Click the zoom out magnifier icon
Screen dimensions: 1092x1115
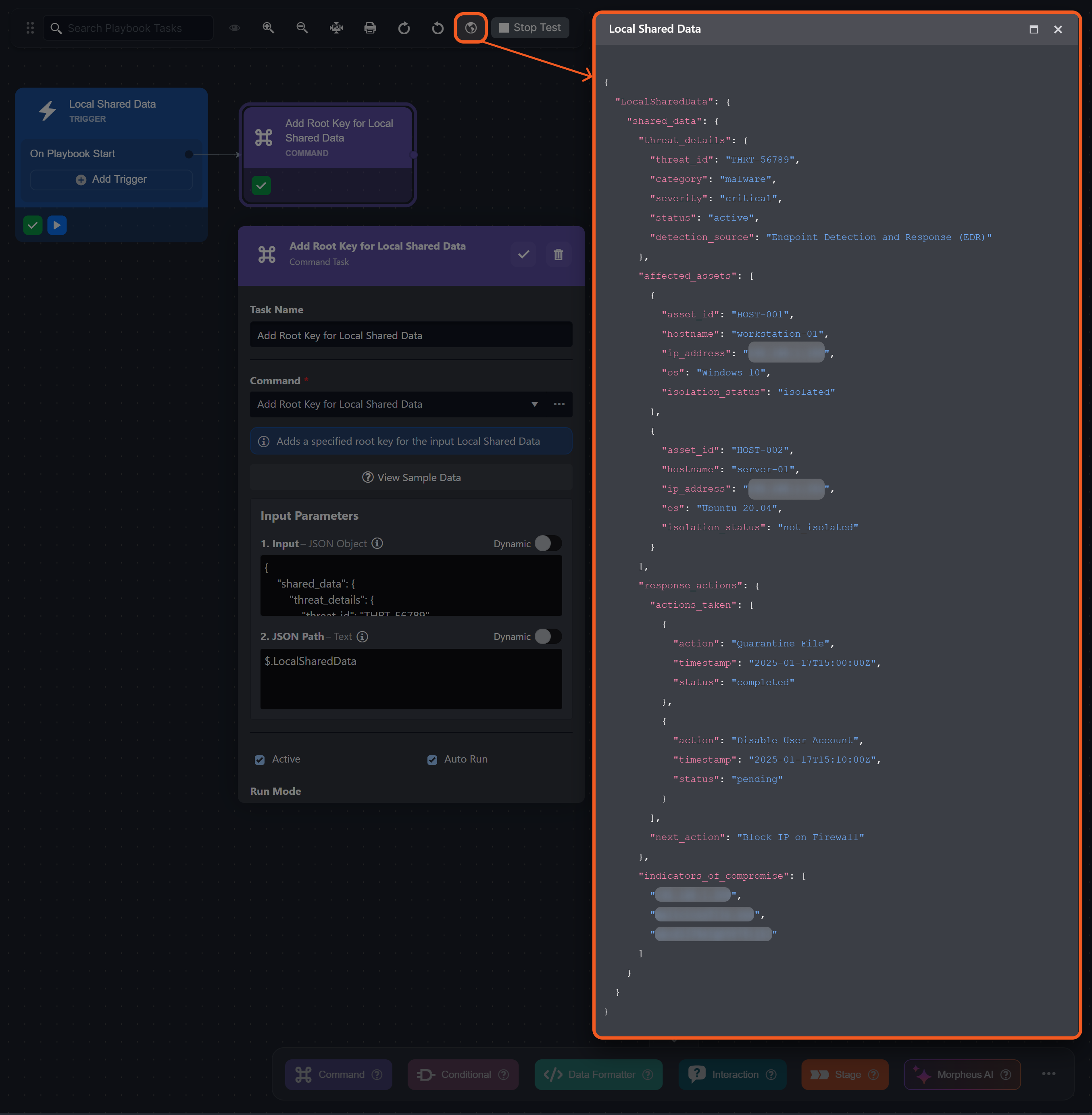point(302,27)
